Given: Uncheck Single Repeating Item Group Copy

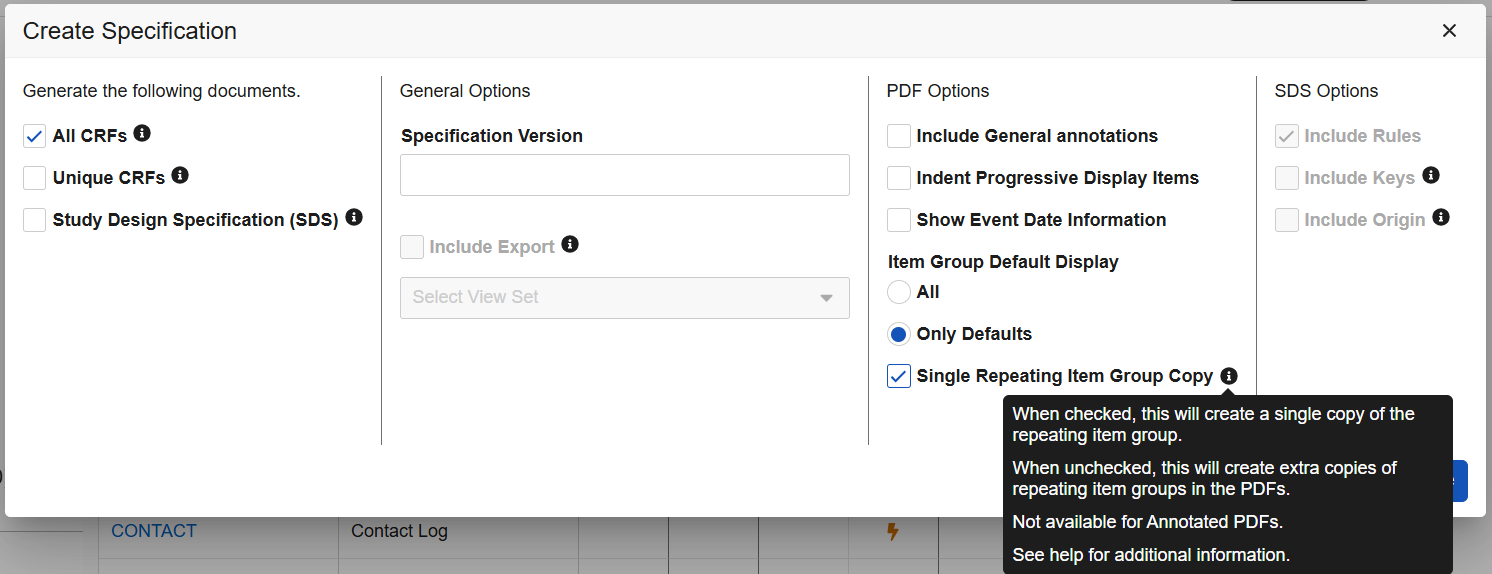Looking at the screenshot, I should point(899,376).
